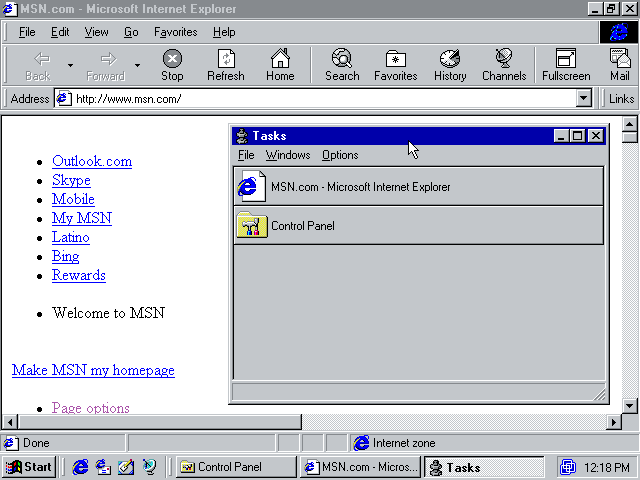Screen dimensions: 640x480
Task: Click the vertical scrollbar down arrow
Action: click(x=629, y=406)
